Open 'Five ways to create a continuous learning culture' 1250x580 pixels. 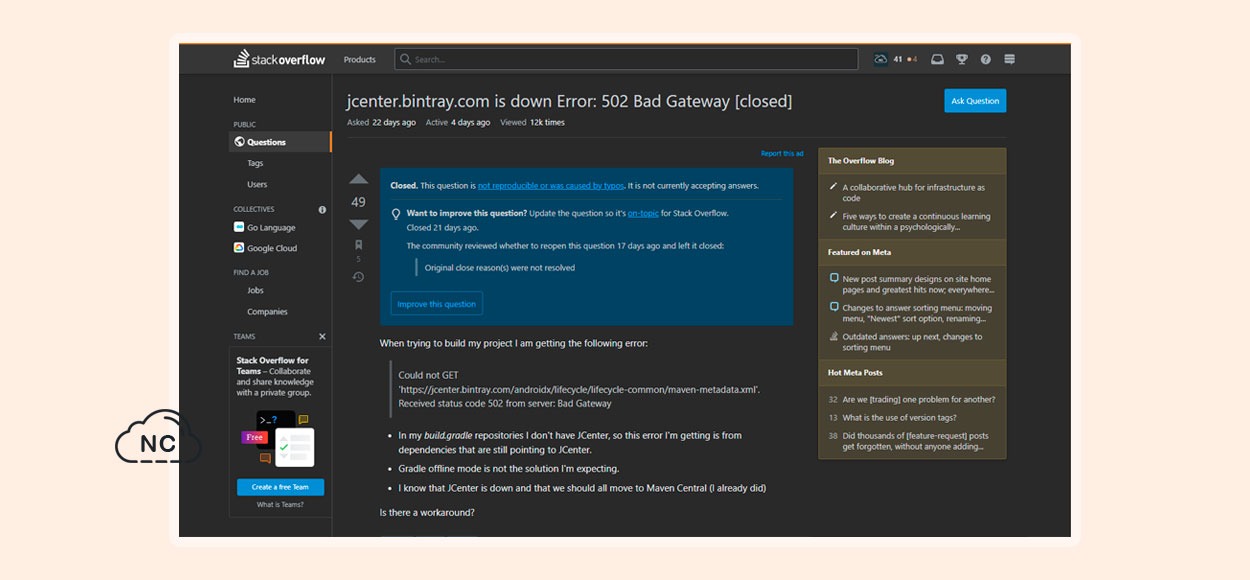[916, 221]
